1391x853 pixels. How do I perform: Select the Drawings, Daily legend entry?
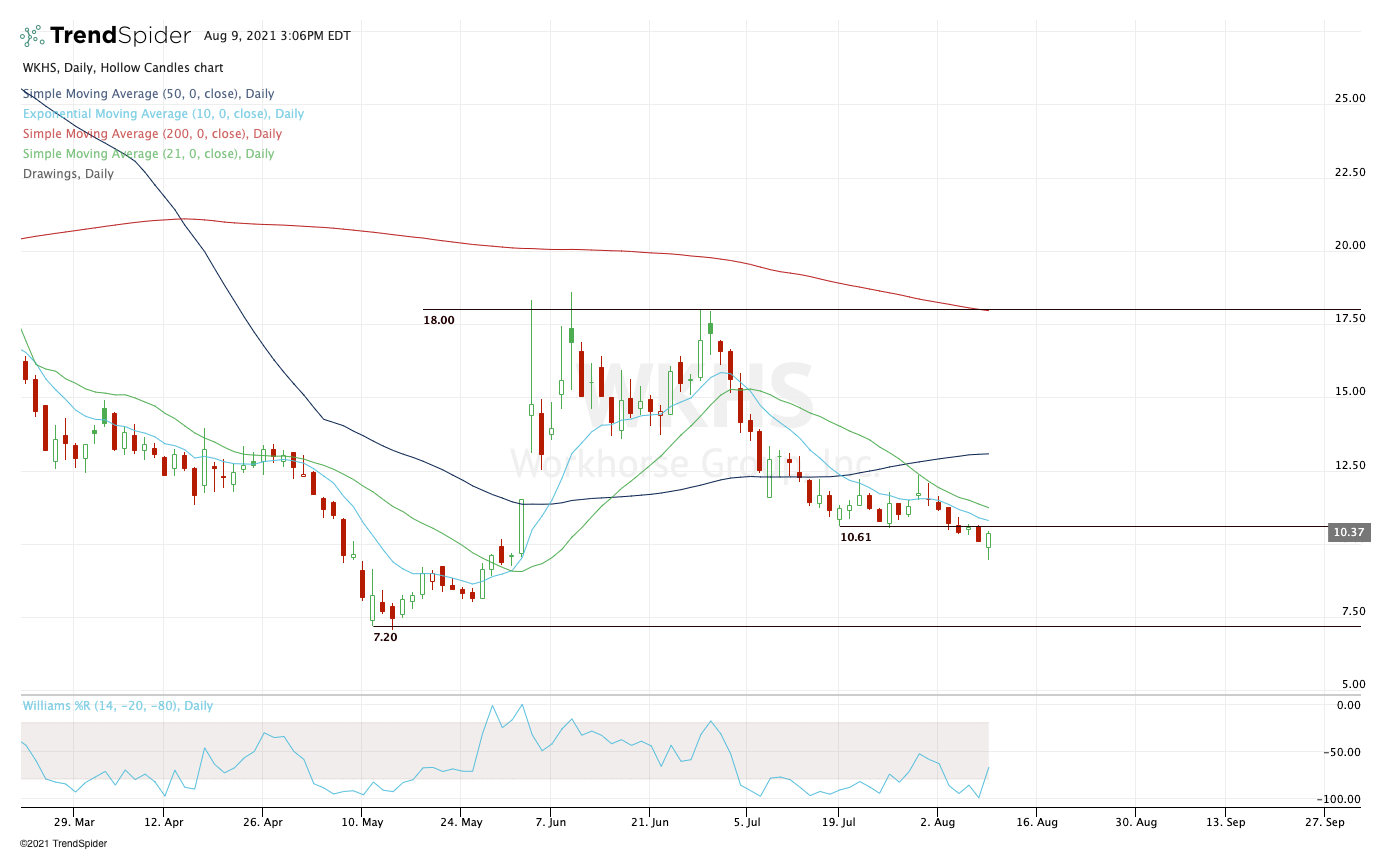pos(68,174)
